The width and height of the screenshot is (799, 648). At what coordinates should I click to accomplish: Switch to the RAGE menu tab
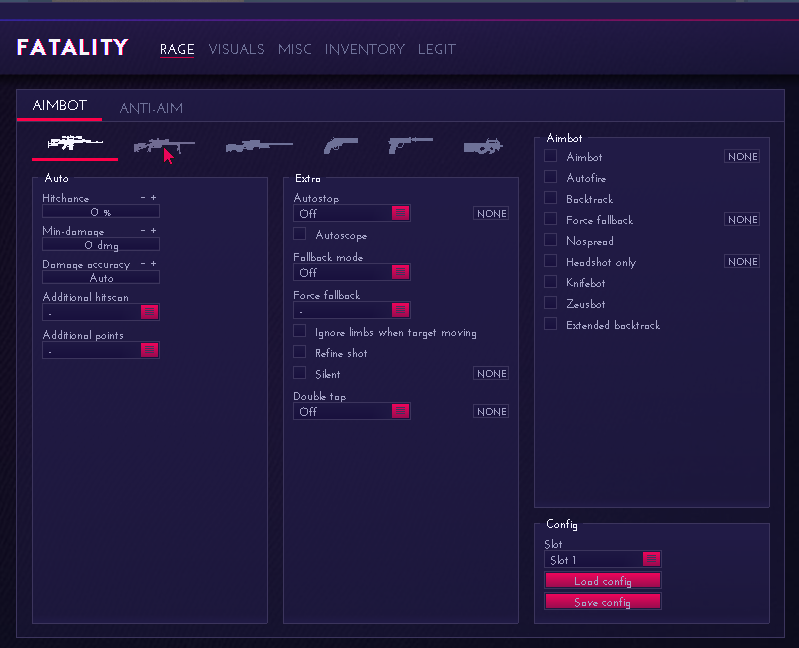177,49
